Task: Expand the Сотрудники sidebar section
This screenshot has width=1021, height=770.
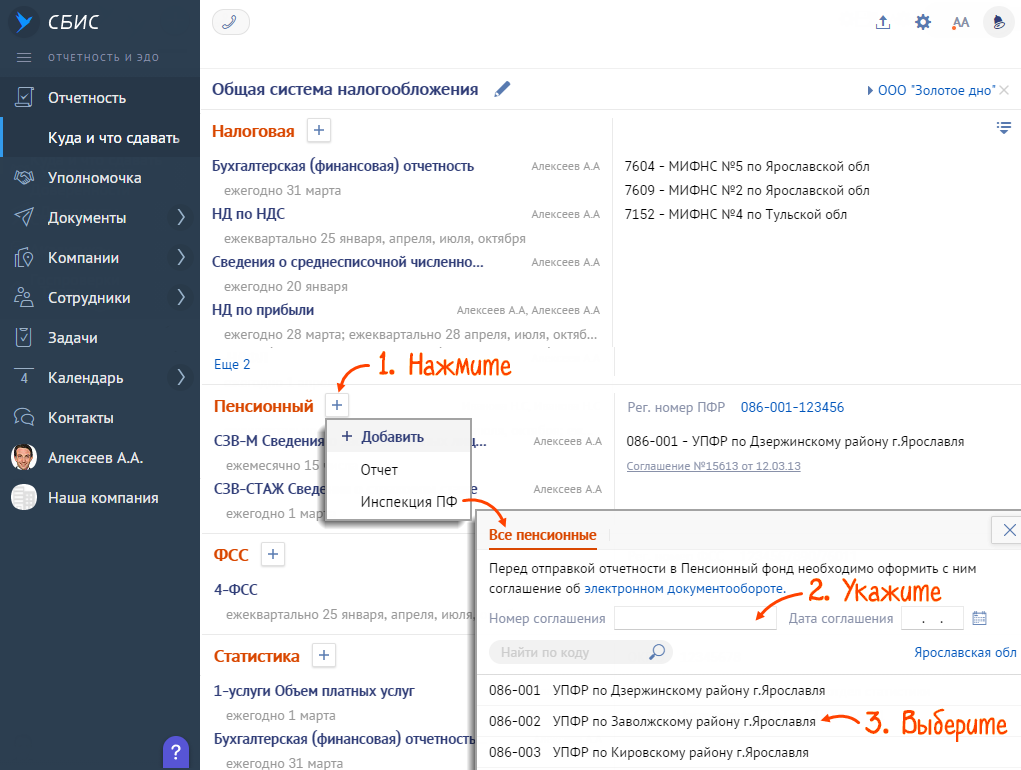Action: pyautogui.click(x=181, y=297)
